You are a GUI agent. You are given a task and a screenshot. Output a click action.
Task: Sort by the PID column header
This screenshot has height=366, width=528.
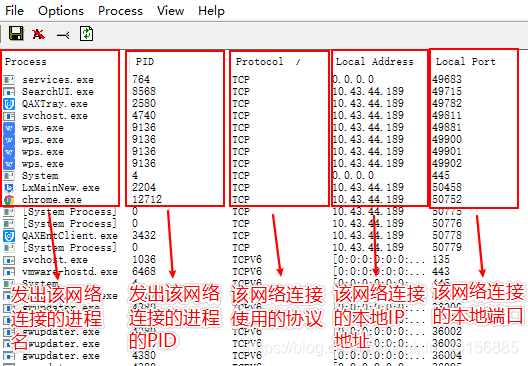click(145, 62)
